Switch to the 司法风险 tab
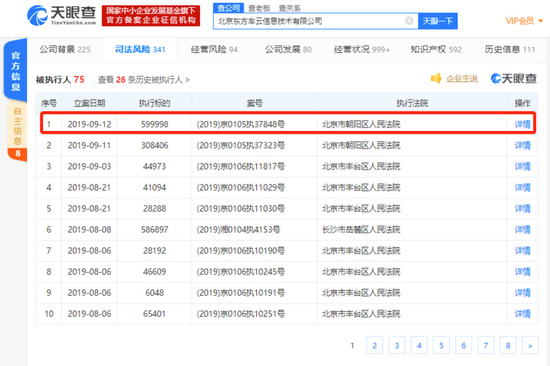550x366 pixels. point(140,49)
